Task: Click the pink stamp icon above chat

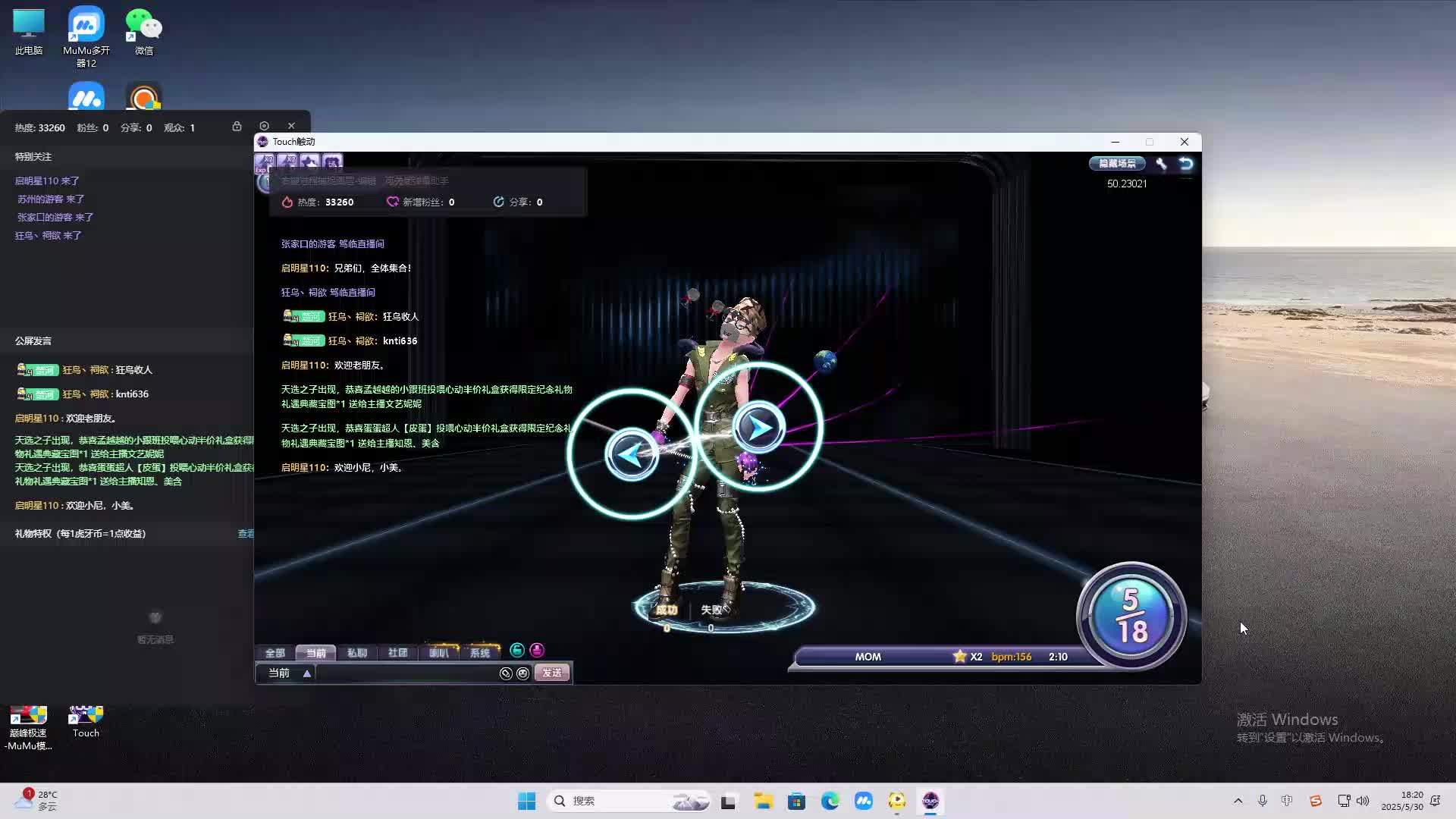Action: 537,650
